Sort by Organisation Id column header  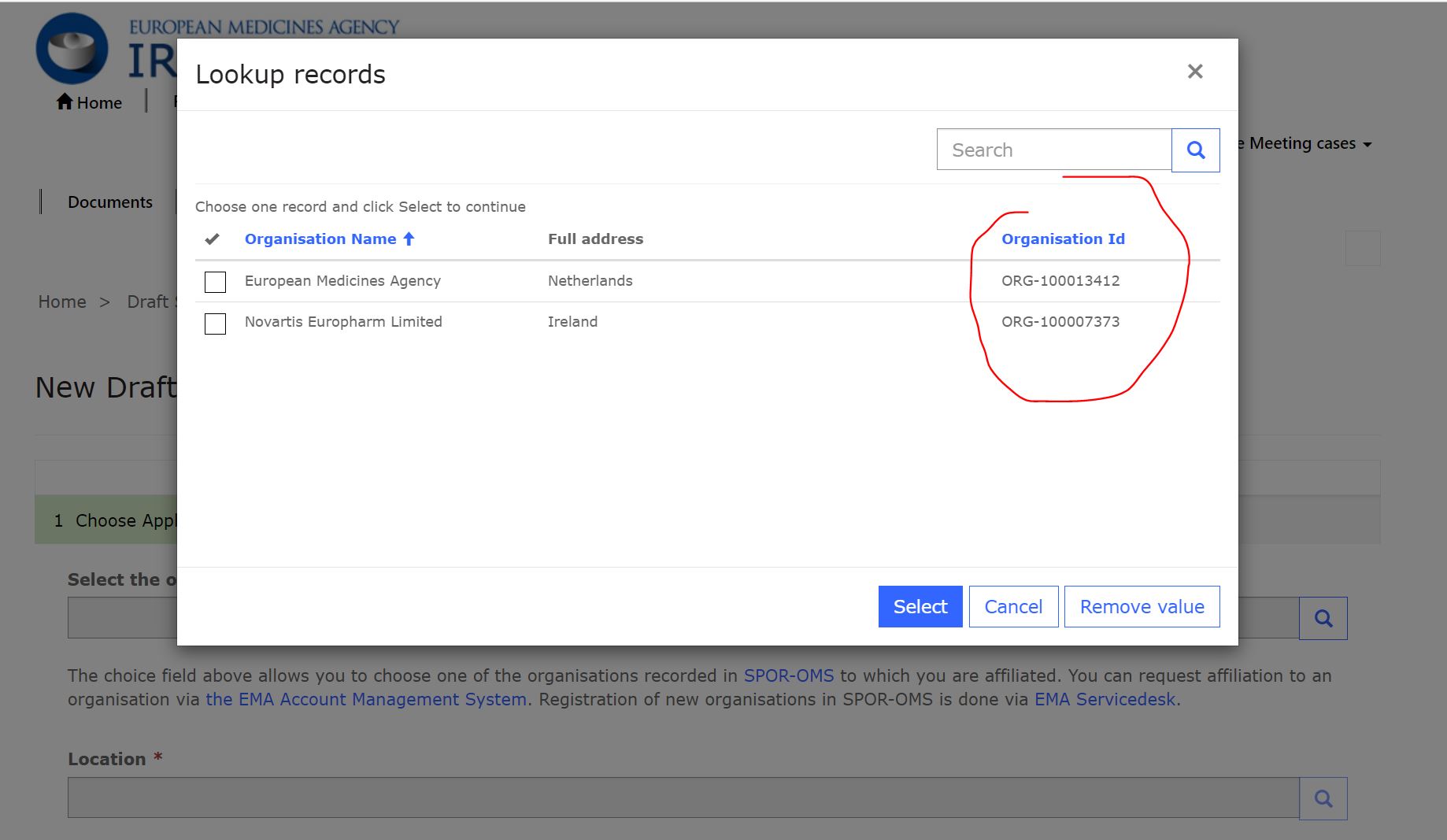coord(1062,239)
